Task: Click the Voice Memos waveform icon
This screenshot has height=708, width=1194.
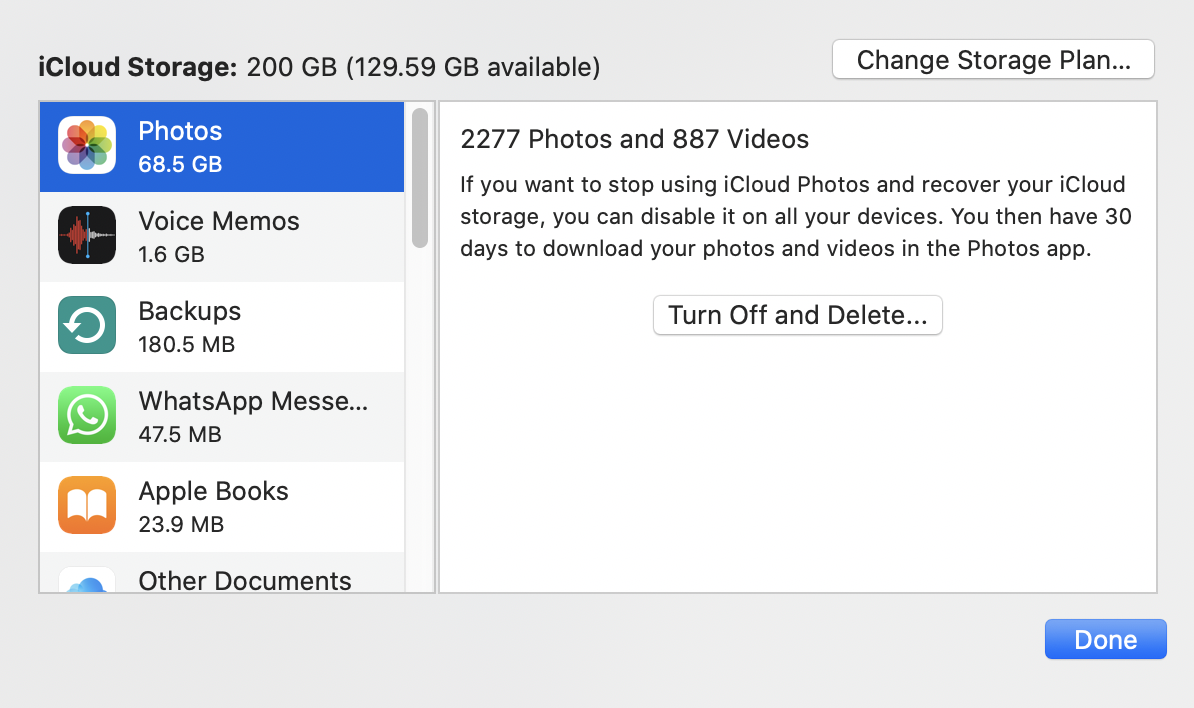Action: 86,235
